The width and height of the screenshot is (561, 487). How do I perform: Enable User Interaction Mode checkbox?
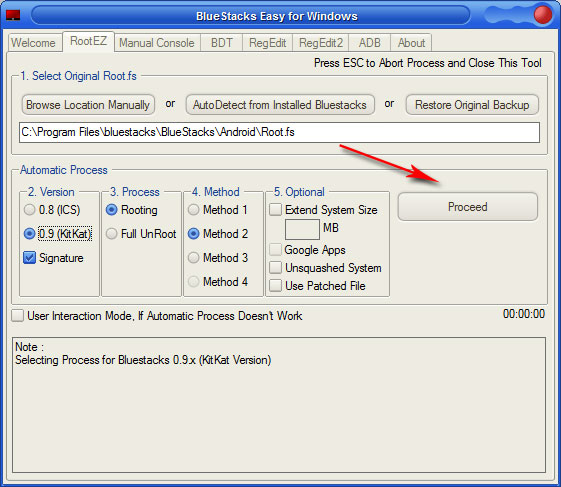[x=18, y=316]
